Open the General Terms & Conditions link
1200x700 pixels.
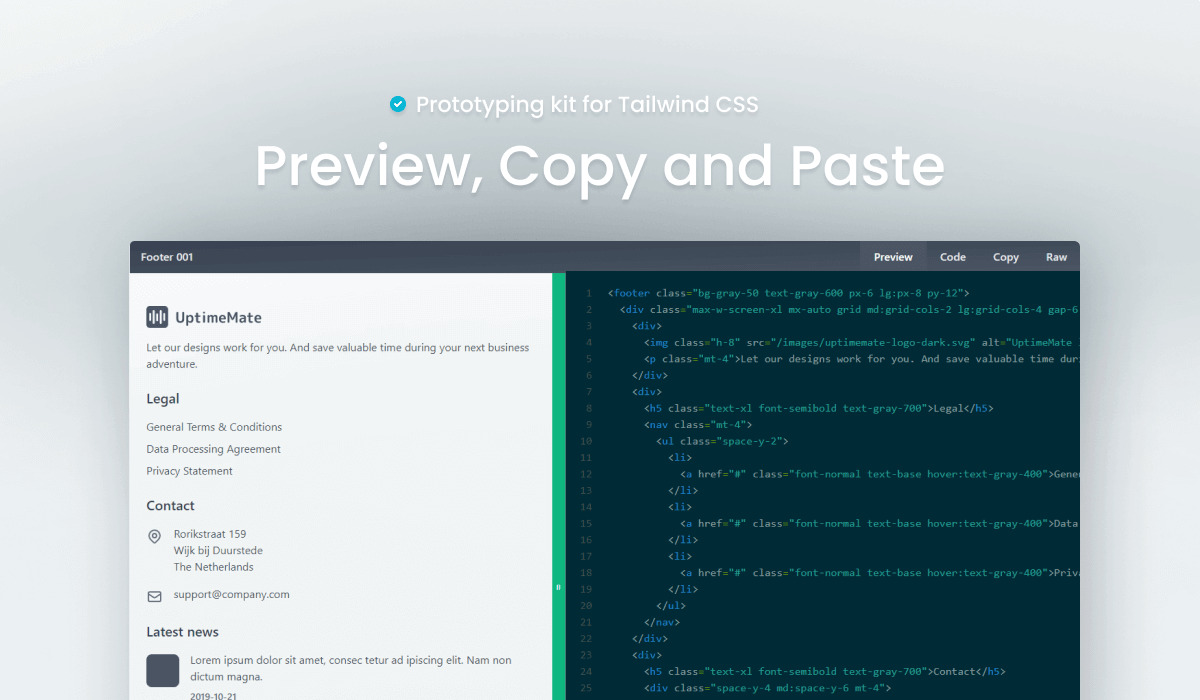point(214,426)
